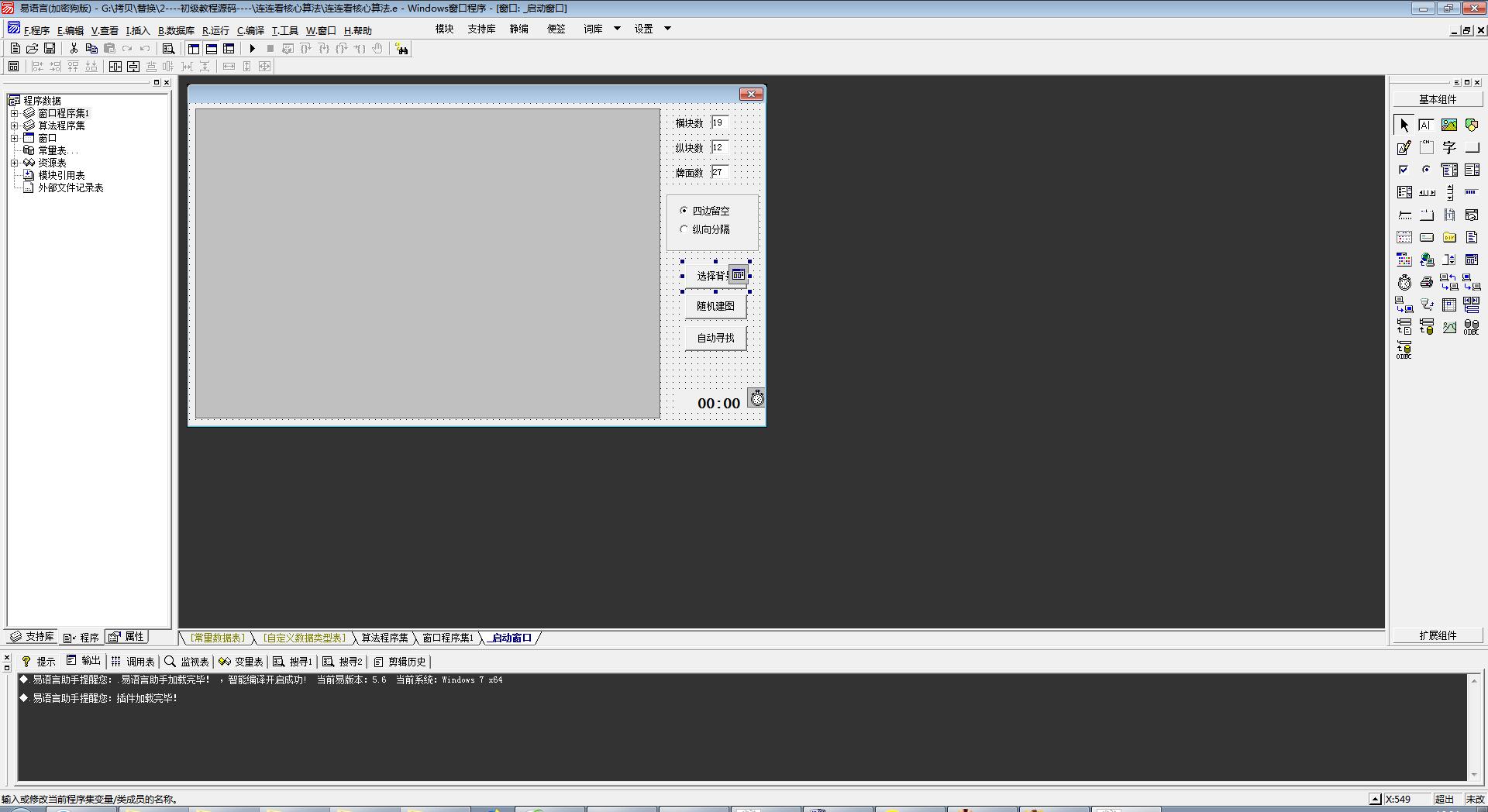Viewport: 1488px width, 812px height.
Task: Select the edit box component
Action: (1427, 125)
